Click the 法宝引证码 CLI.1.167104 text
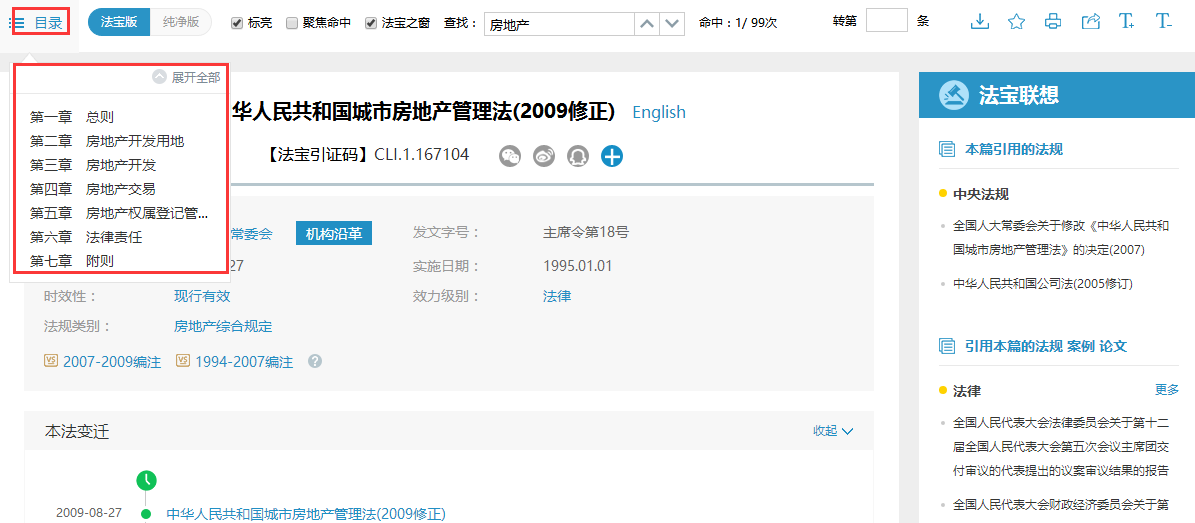 tap(368, 155)
